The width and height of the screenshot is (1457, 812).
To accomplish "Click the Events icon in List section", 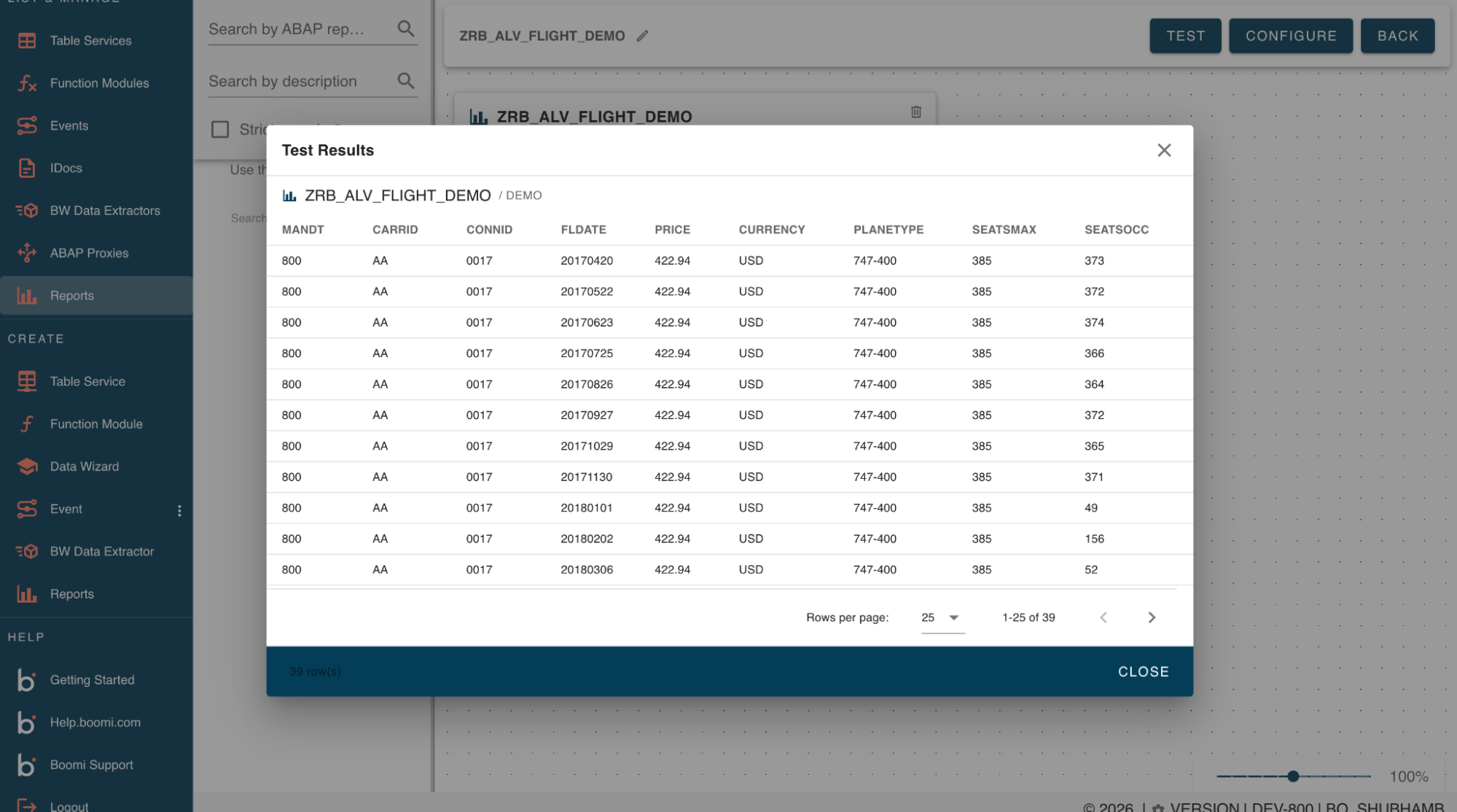I will tap(27, 125).
